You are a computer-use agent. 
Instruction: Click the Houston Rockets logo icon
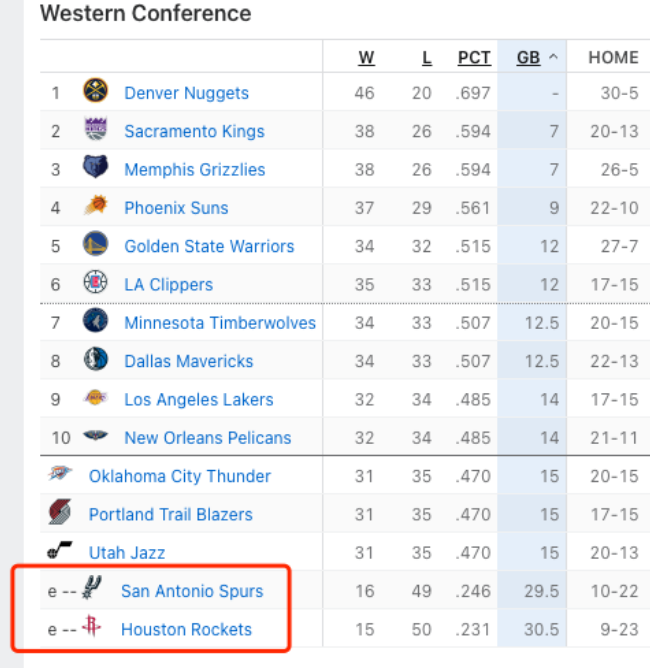[x=91, y=626]
